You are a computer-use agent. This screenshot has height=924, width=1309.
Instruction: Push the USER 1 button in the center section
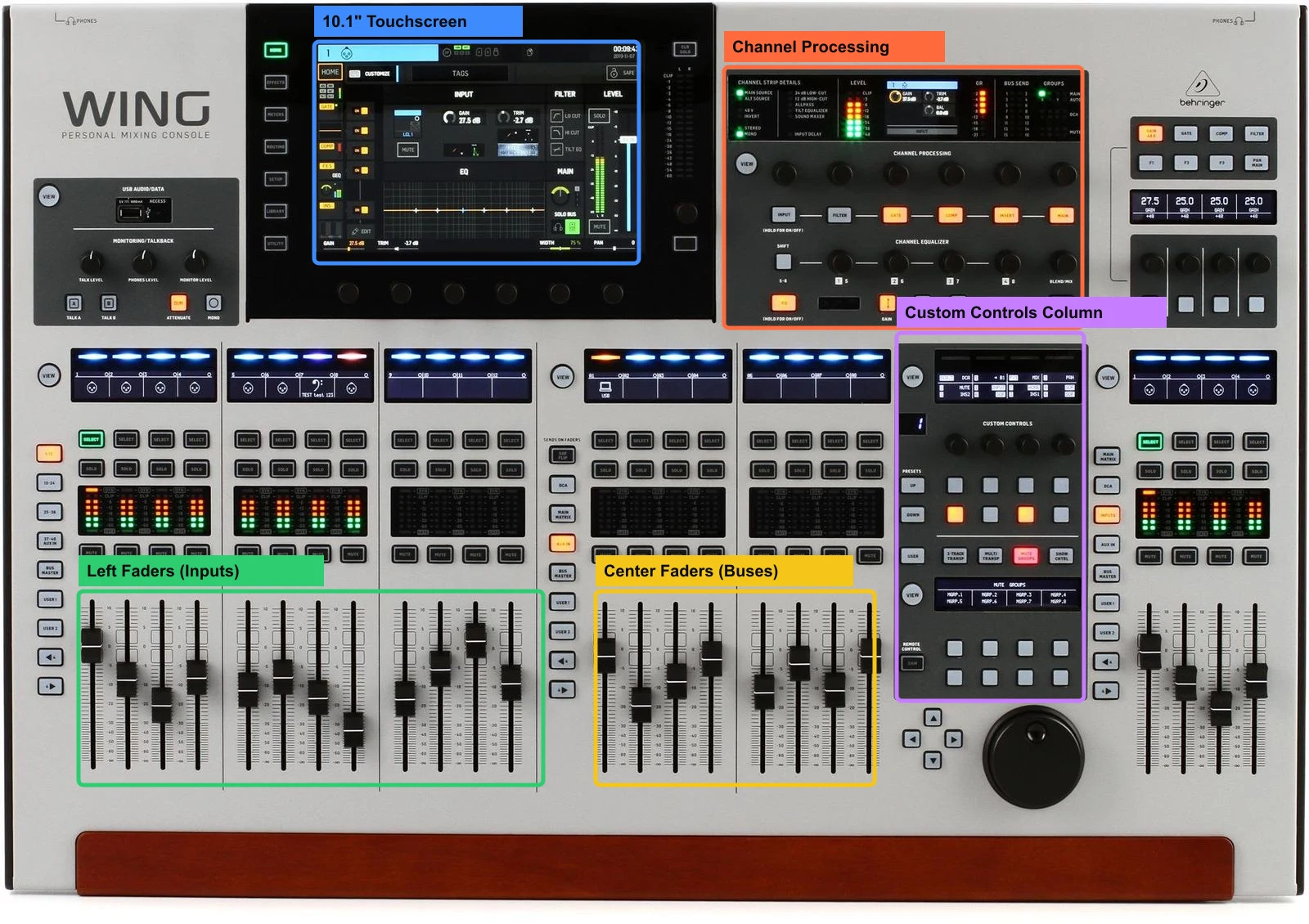click(x=563, y=603)
